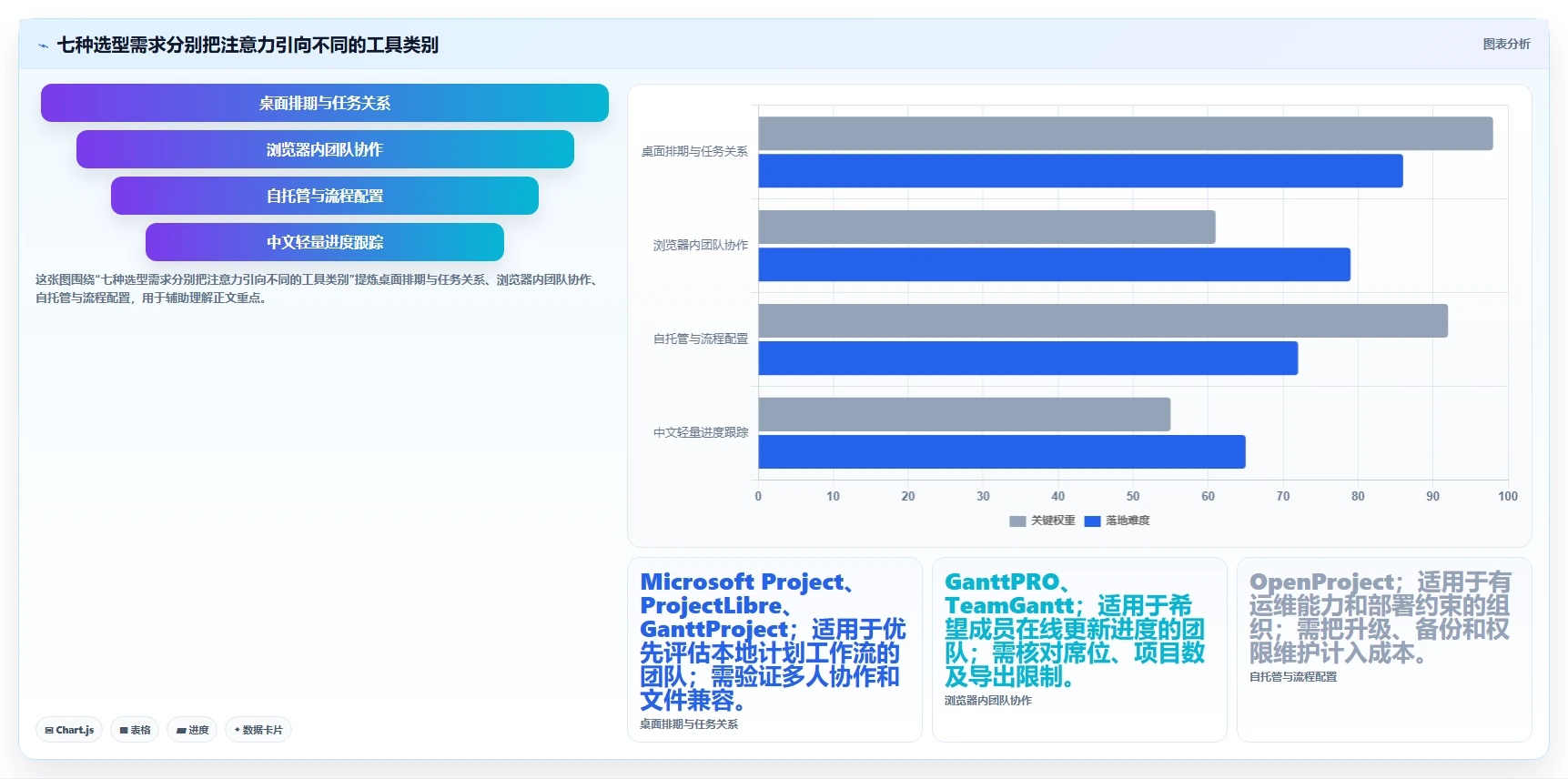Click the blue bar for 中文轻量进度跟踪
This screenshot has height=779, width=1568.
[1002, 452]
